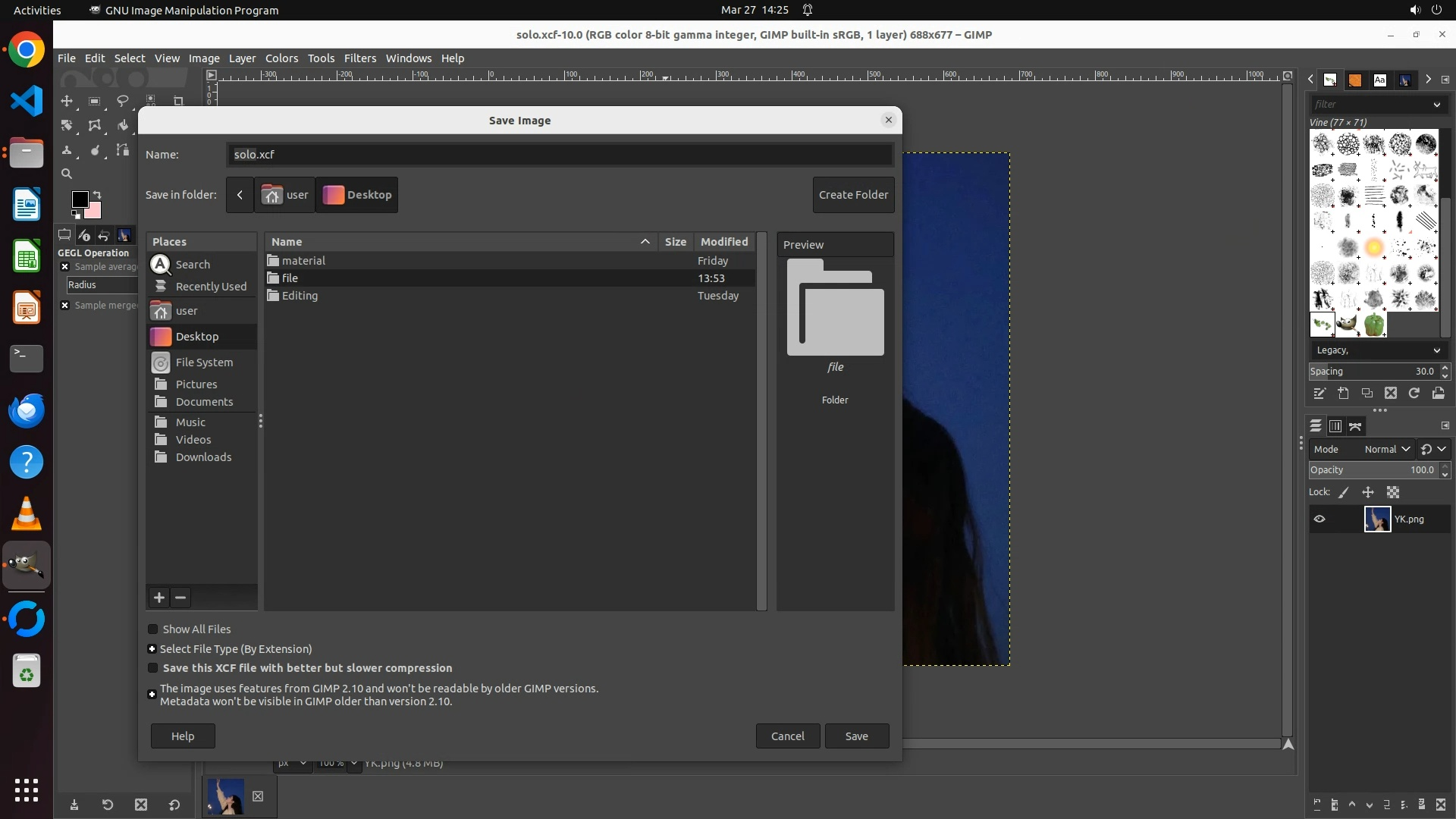Enable the Show All Files checkbox
The width and height of the screenshot is (1456, 819).
pyautogui.click(x=153, y=629)
